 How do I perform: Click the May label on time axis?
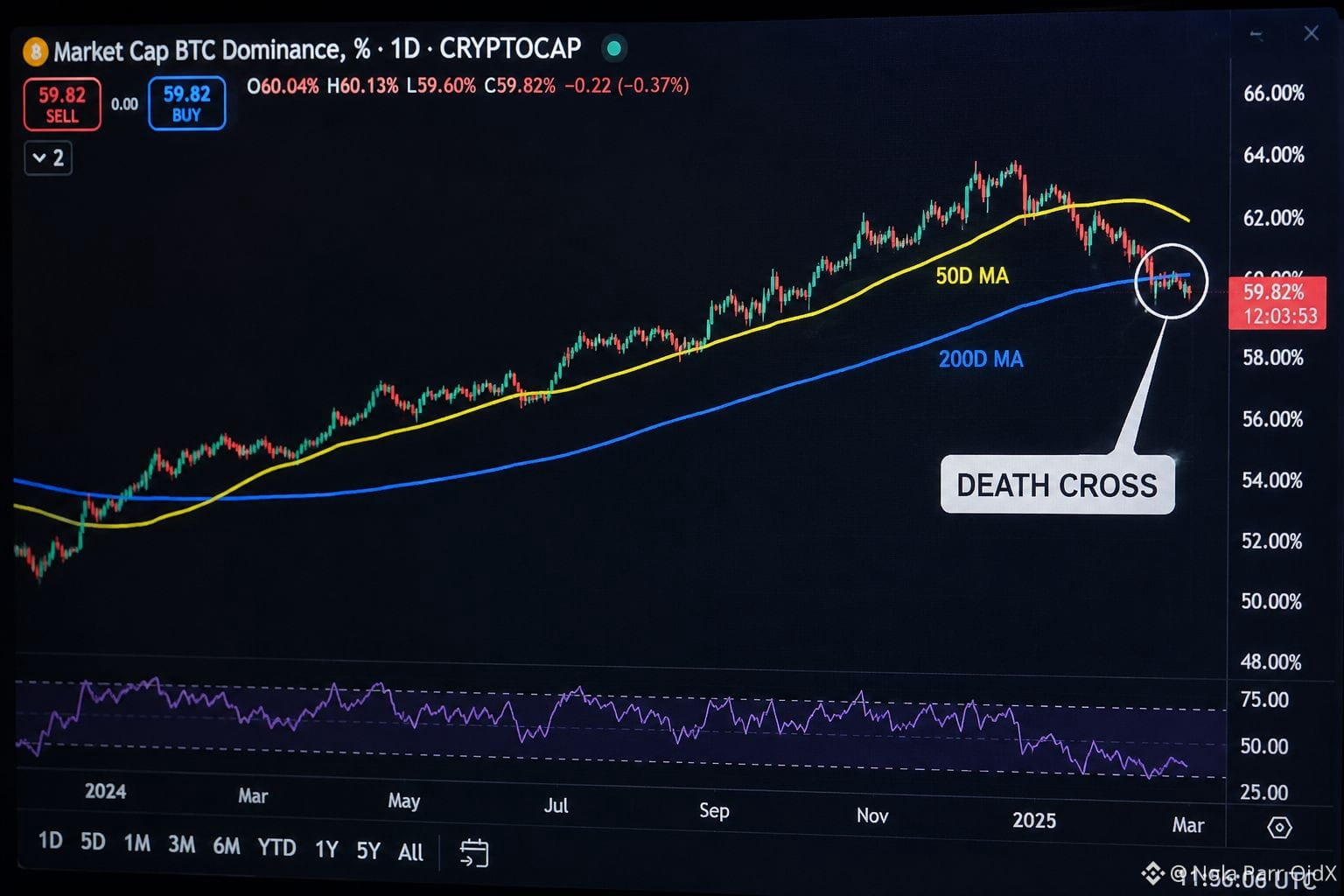(404, 801)
